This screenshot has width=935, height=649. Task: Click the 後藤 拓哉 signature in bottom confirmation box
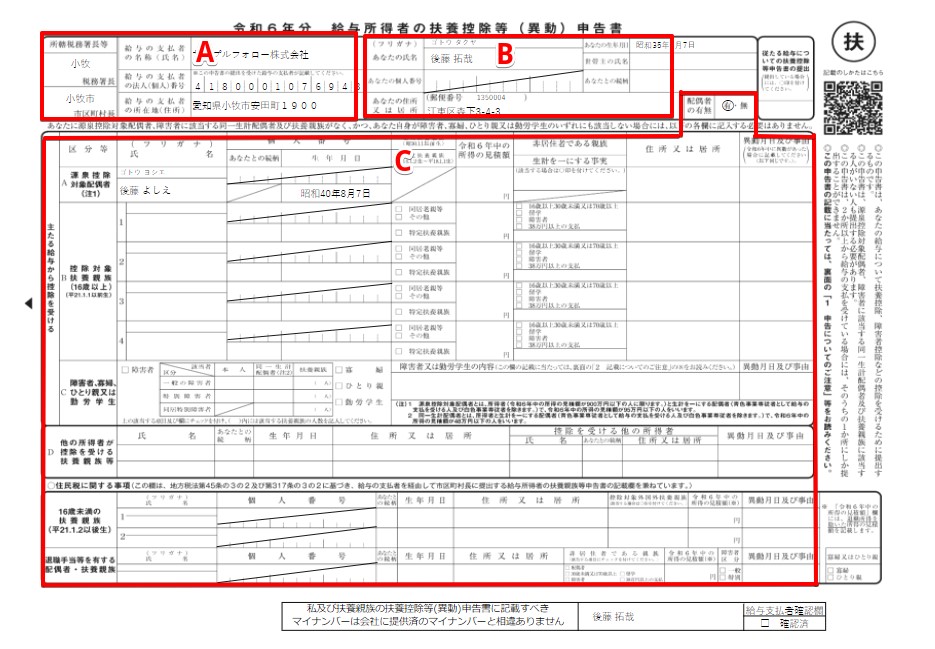click(613, 617)
